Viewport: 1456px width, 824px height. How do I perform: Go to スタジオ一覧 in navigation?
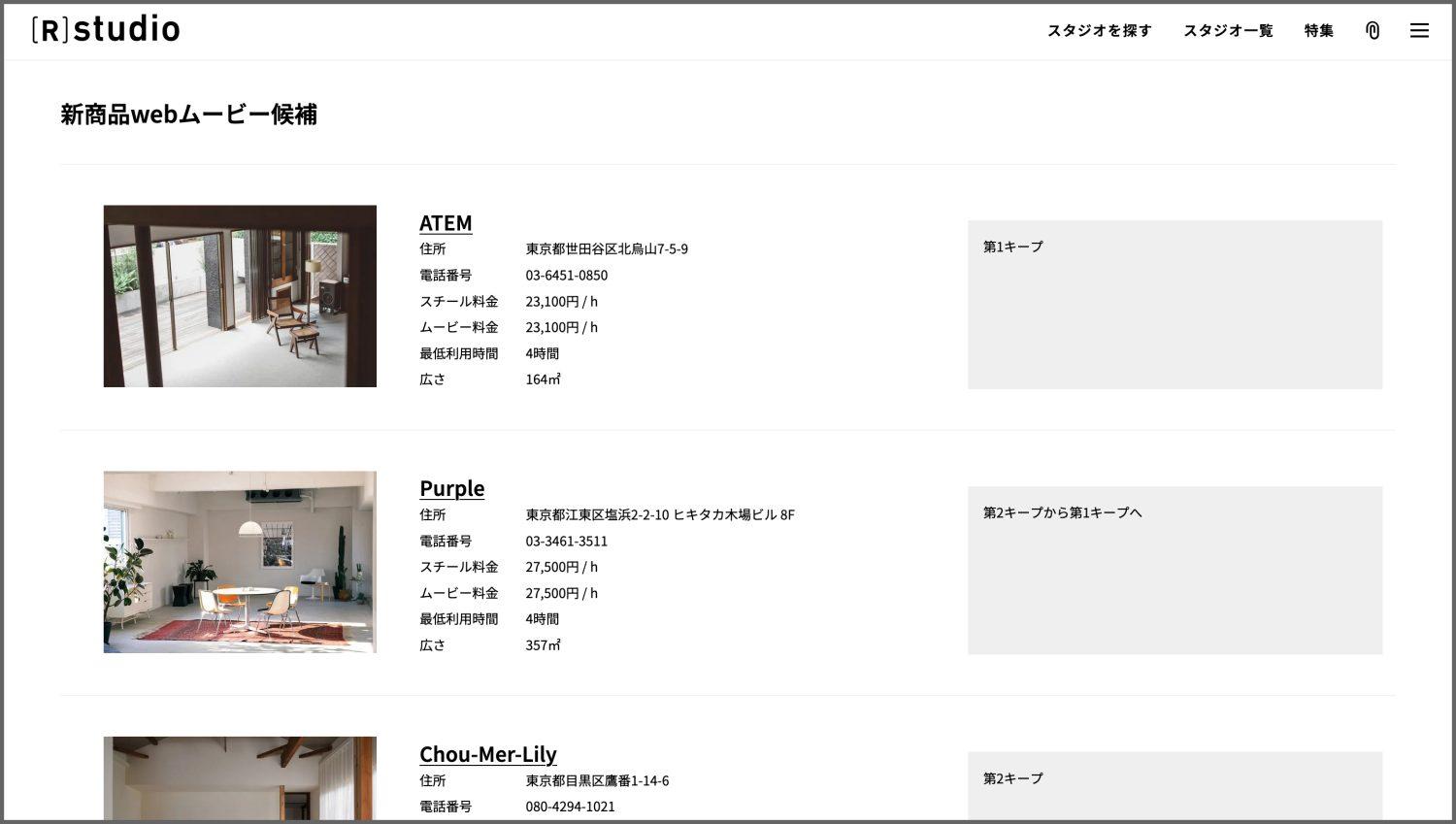pos(1227,31)
